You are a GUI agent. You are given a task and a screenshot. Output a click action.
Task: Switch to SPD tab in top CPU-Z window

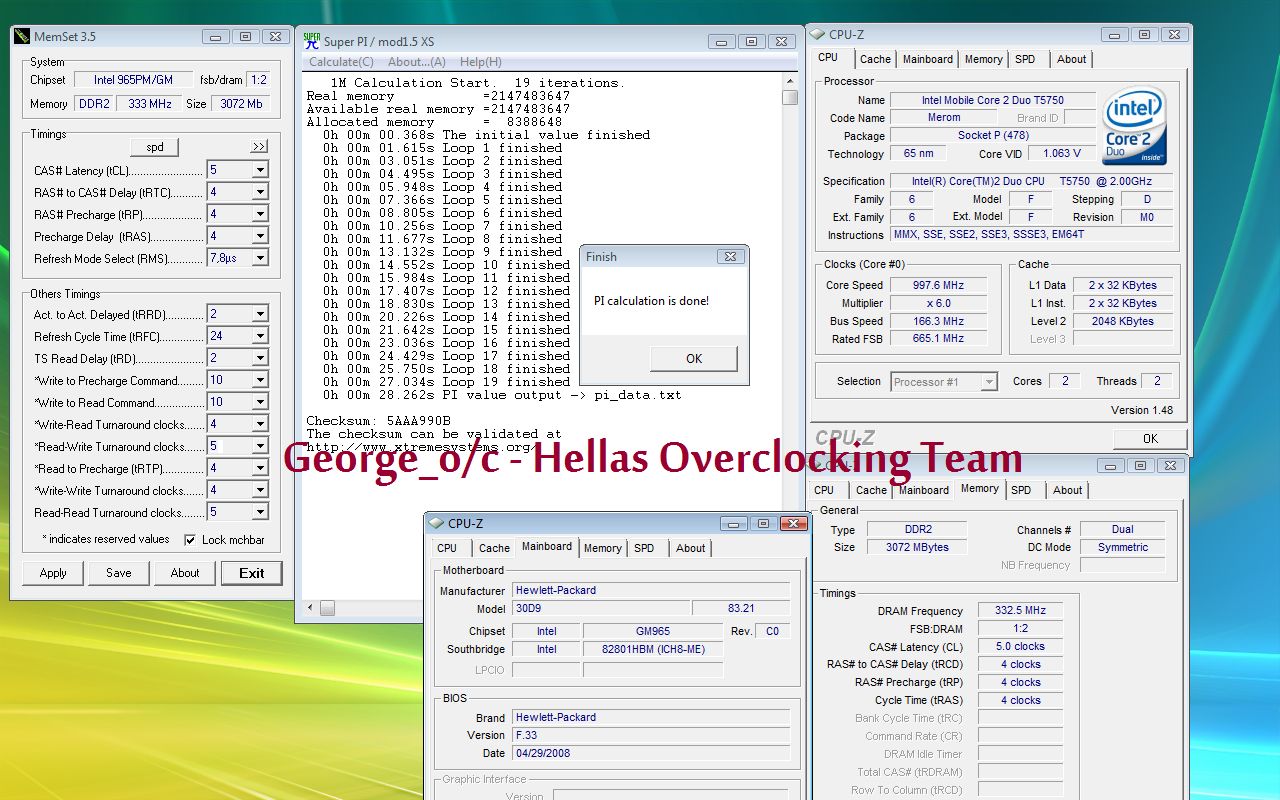(1025, 59)
